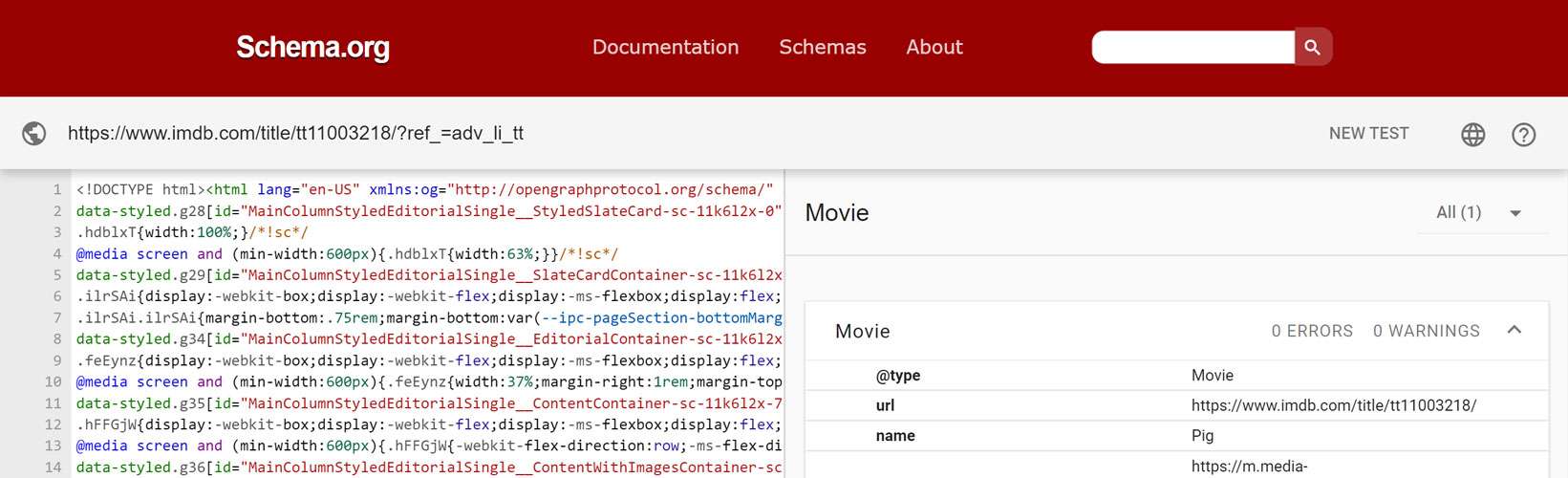Click code line 3 .hdblxT width:100%
Viewport: 1568px width, 478px height.
(x=192, y=232)
